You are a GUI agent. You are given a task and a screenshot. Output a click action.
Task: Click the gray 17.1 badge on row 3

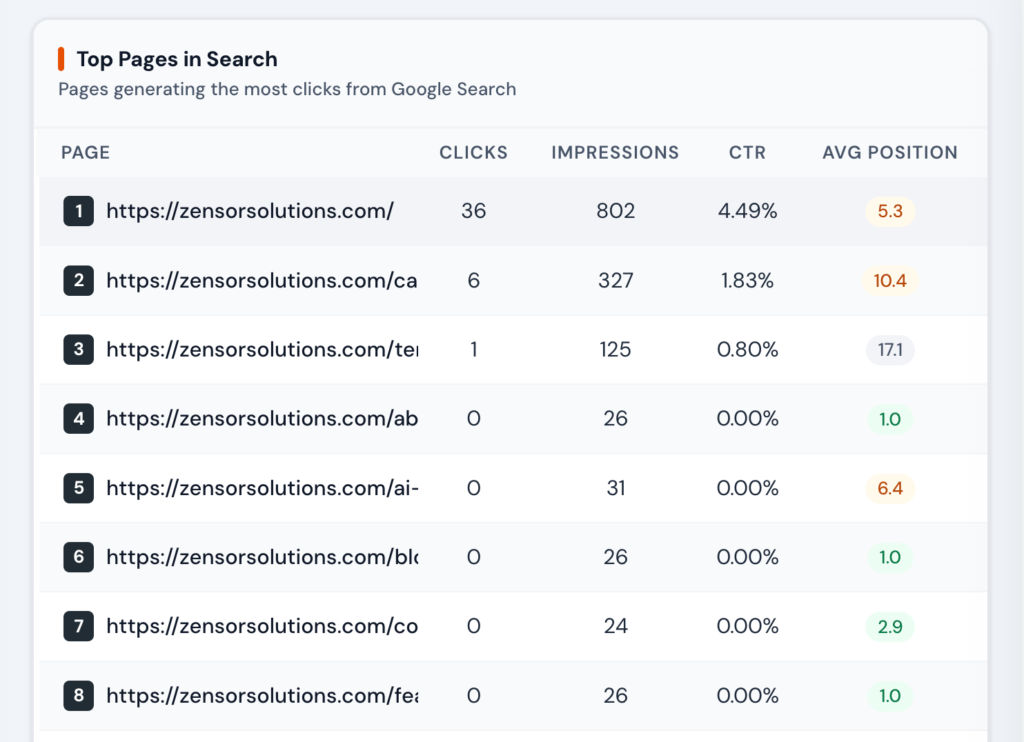[889, 350]
